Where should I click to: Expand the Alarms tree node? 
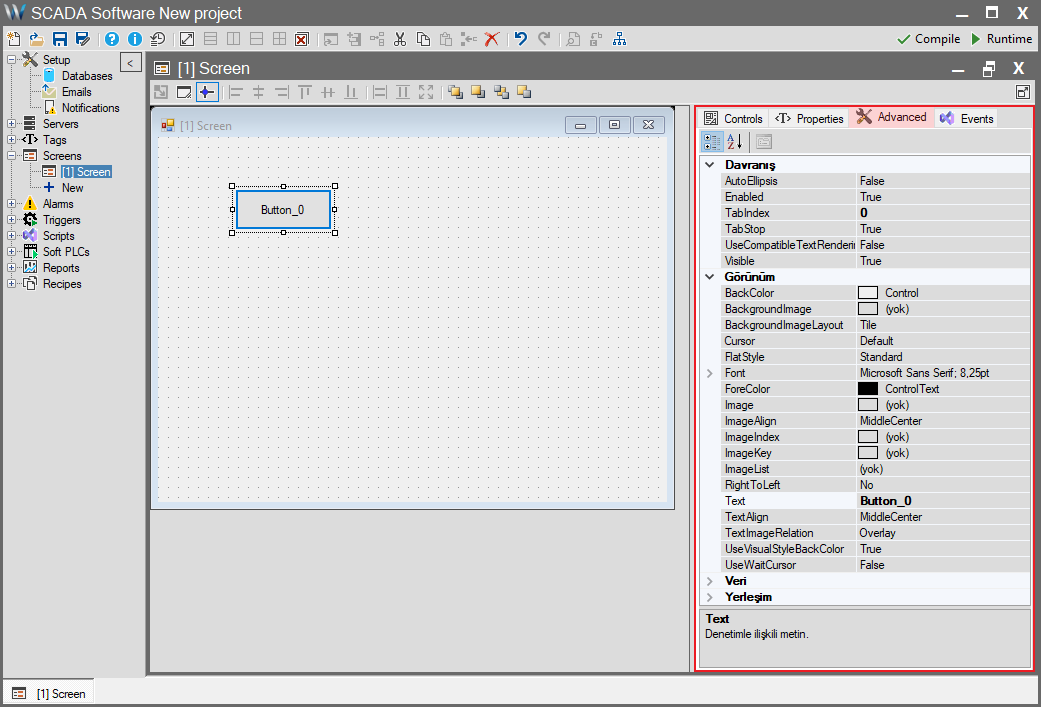(11, 204)
